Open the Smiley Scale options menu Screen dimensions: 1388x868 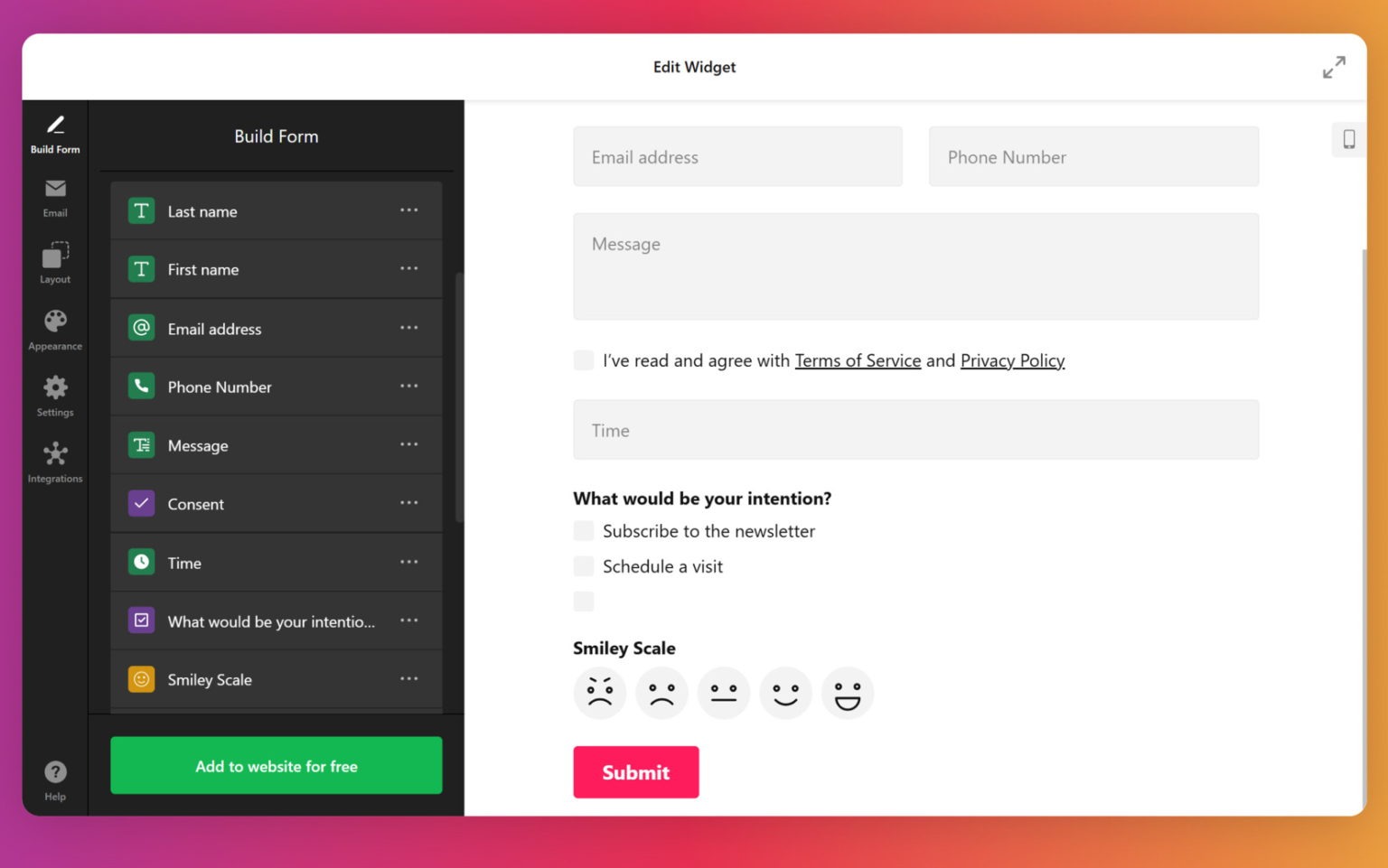408,679
